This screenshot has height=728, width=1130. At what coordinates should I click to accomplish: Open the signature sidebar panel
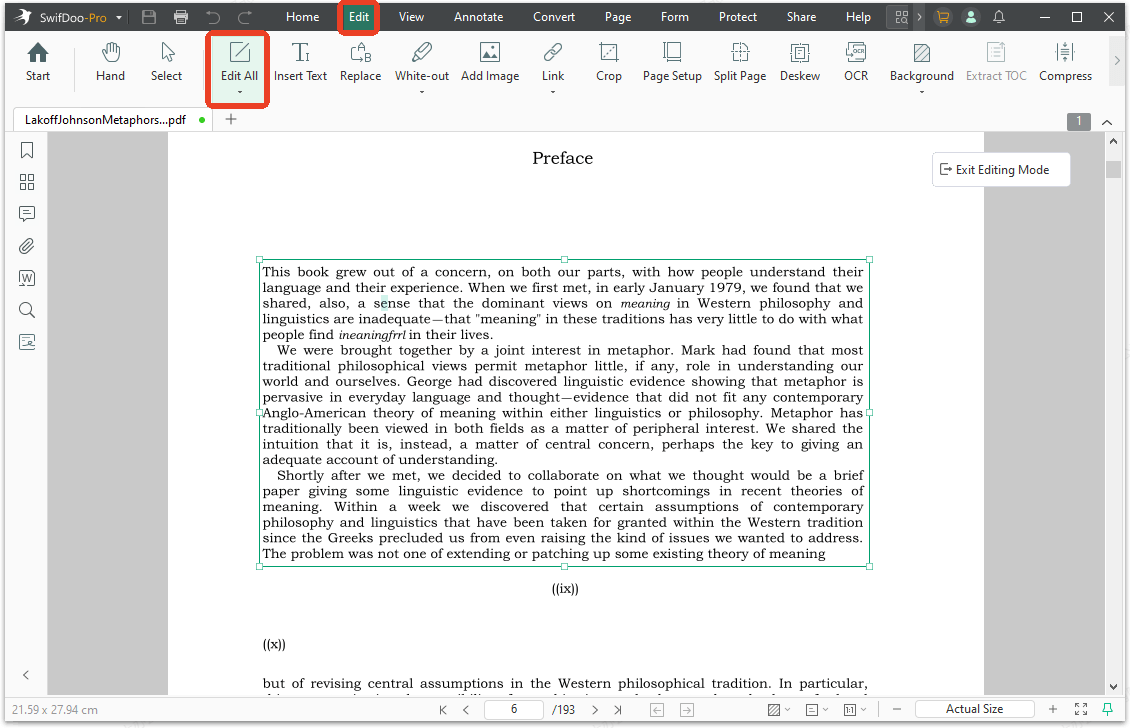click(27, 342)
